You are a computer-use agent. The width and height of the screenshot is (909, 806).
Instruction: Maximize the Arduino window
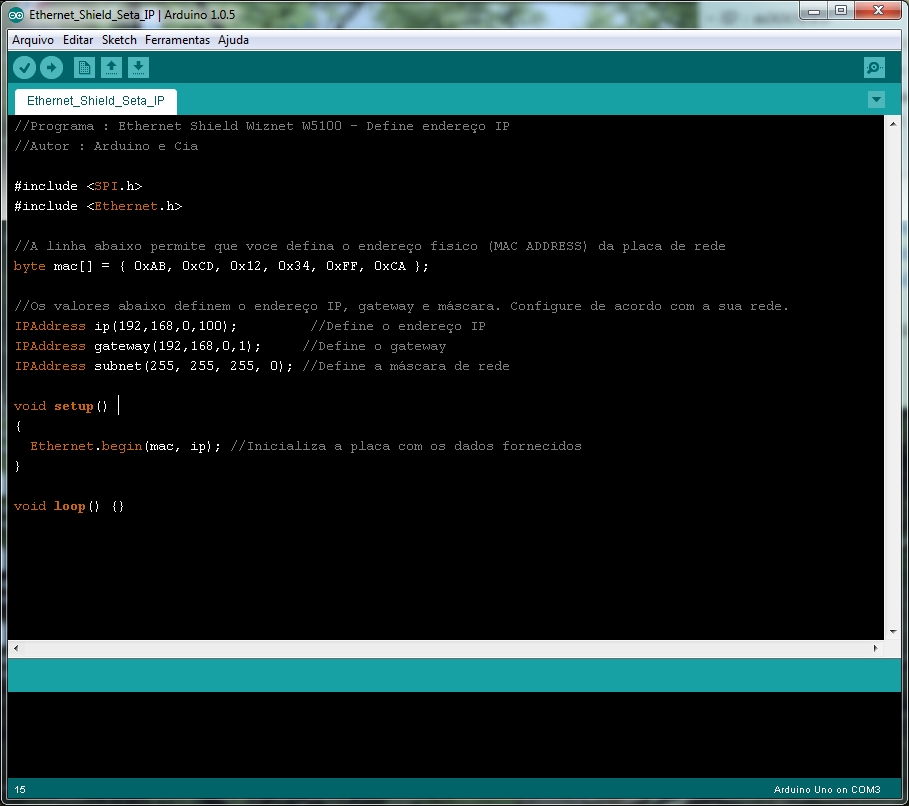click(x=841, y=11)
